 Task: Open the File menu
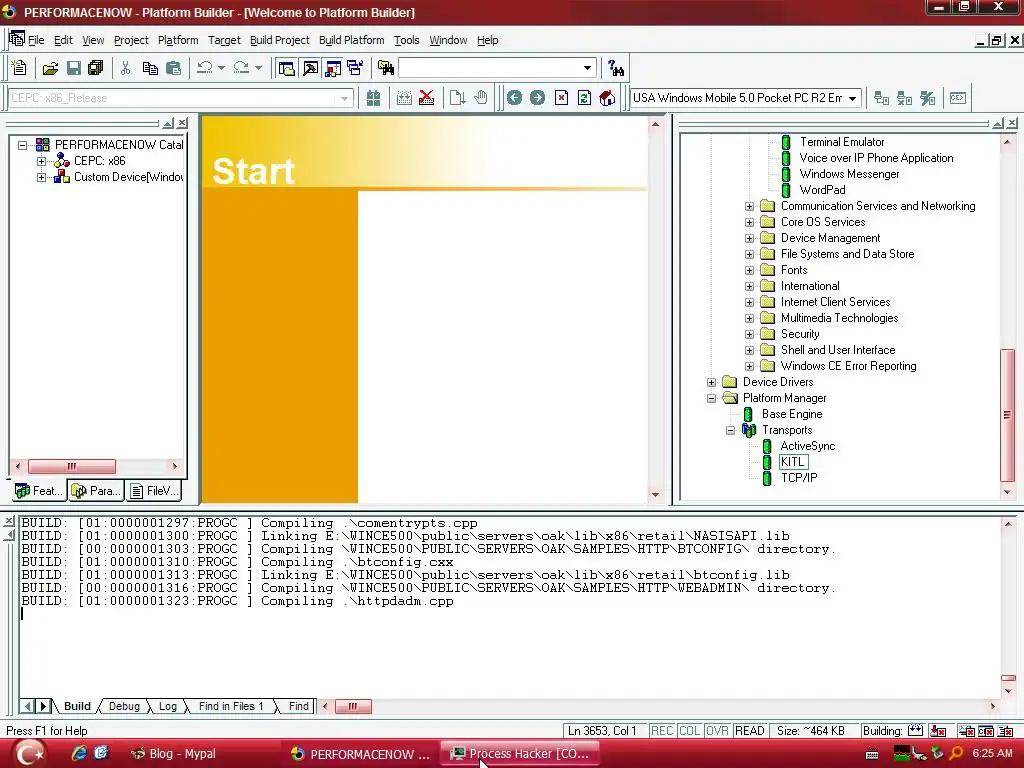[x=36, y=40]
